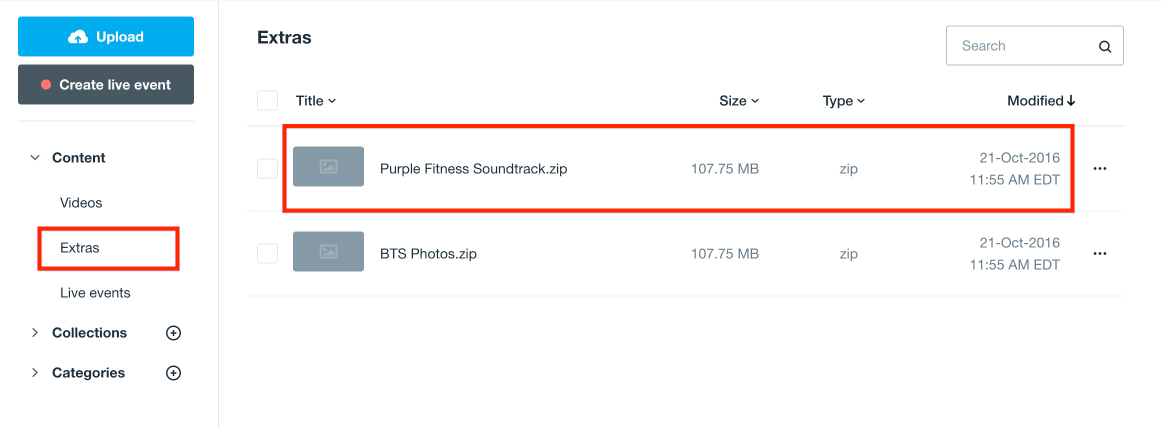Add a new category with plus icon
Viewport: 1164px width, 428px height.
click(173, 373)
